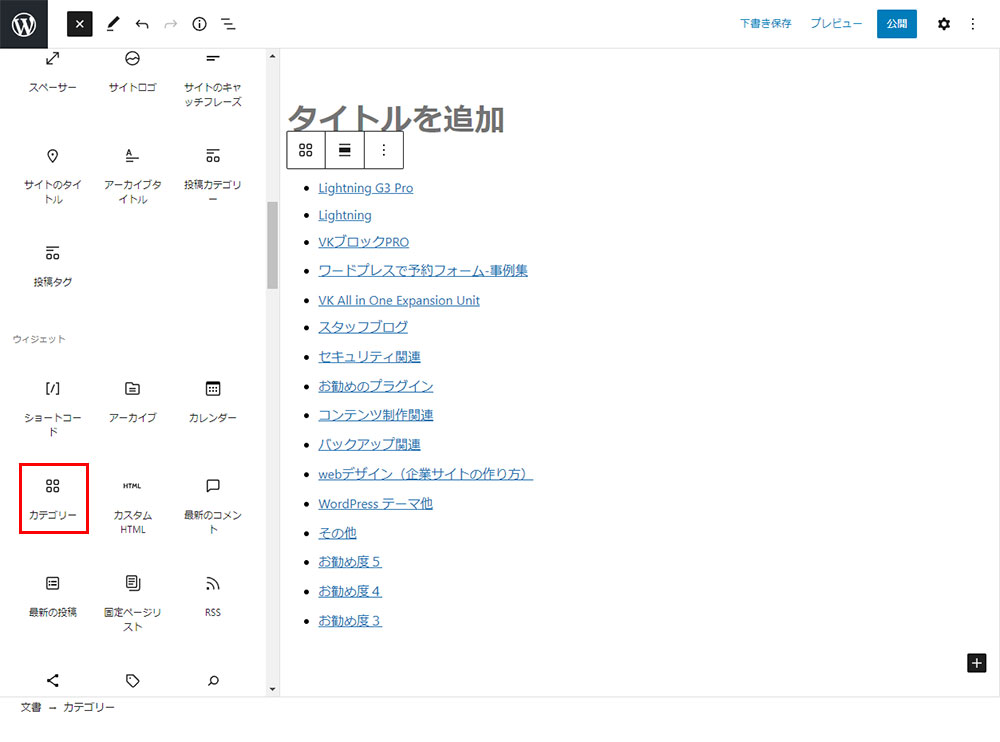Toggle the settings gear sidebar
The image size is (1000, 742).
(943, 24)
